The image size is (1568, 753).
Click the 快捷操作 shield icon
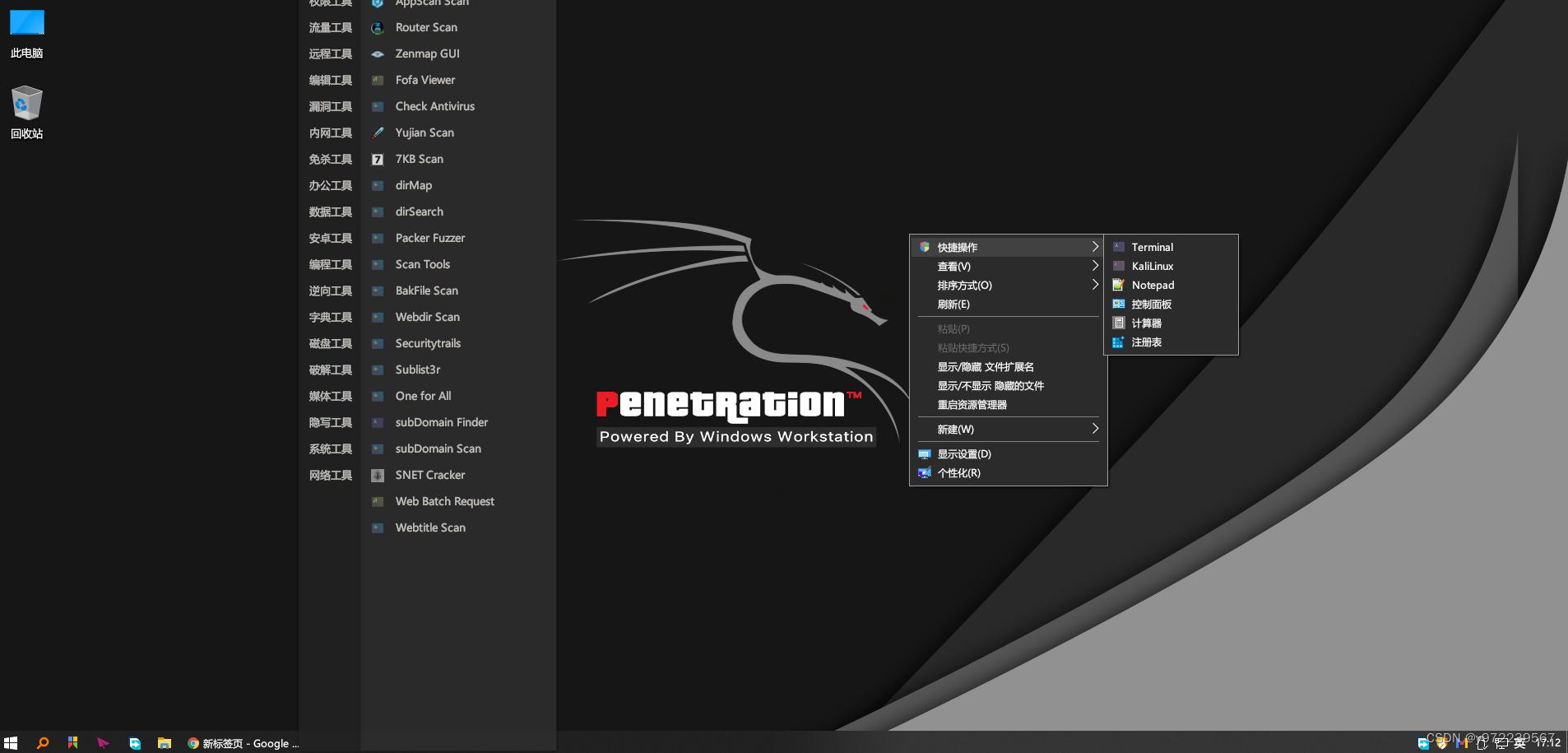point(925,247)
